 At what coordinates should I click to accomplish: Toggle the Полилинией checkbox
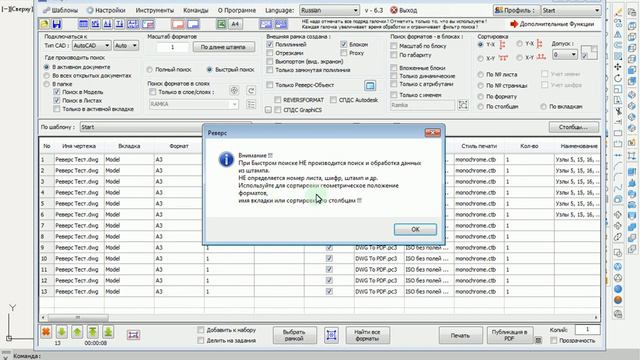[270, 44]
